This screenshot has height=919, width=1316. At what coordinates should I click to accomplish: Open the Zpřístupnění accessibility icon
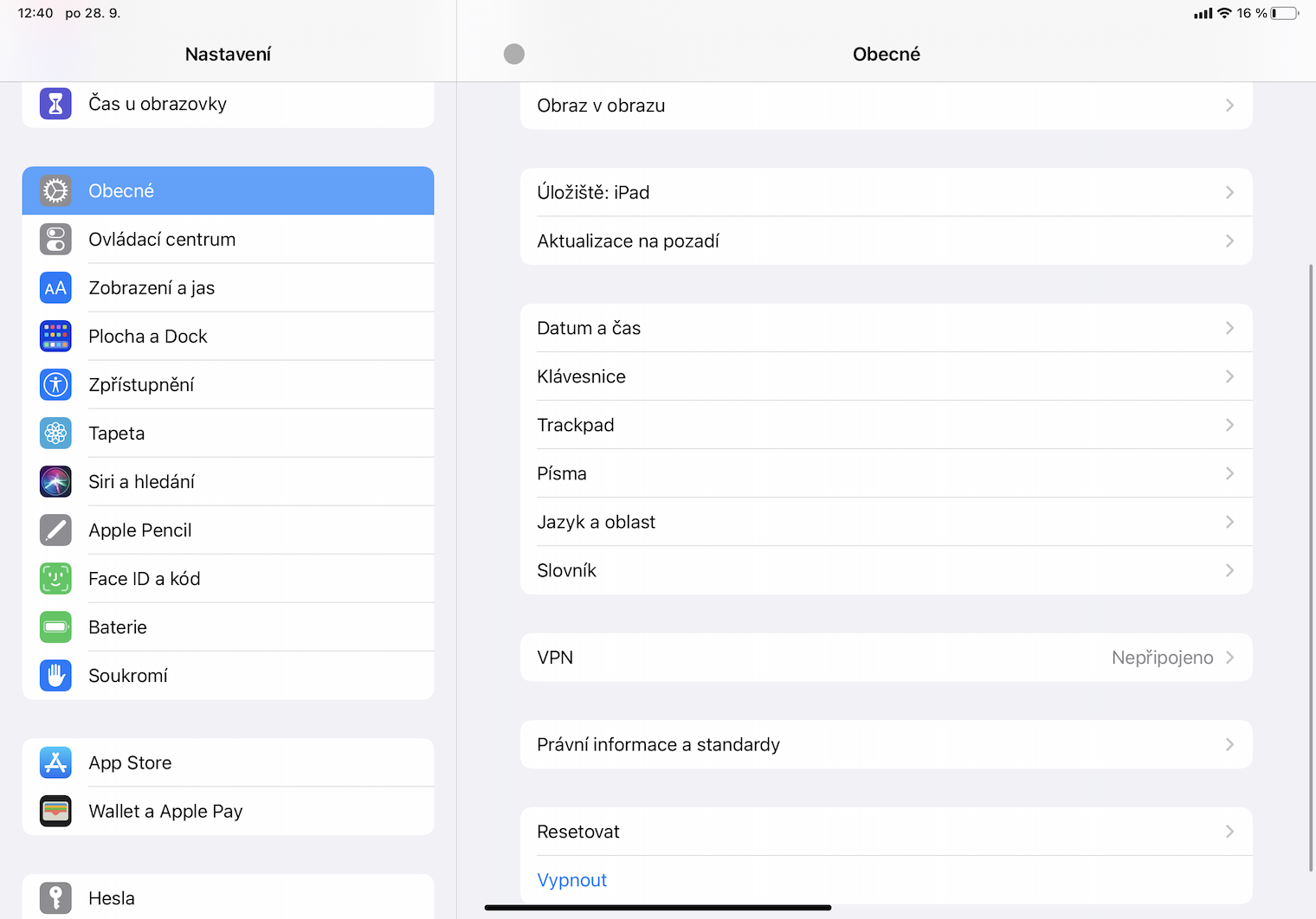coord(55,385)
